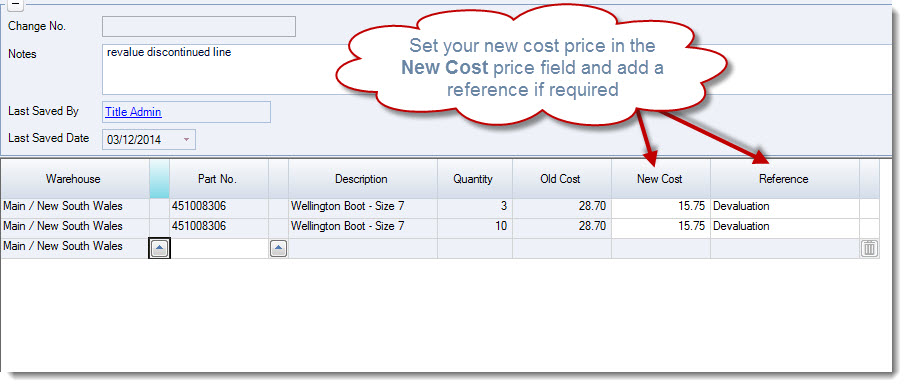Click the empty Part No. field in the blank row
The height and width of the screenshot is (387, 907).
pos(219,249)
